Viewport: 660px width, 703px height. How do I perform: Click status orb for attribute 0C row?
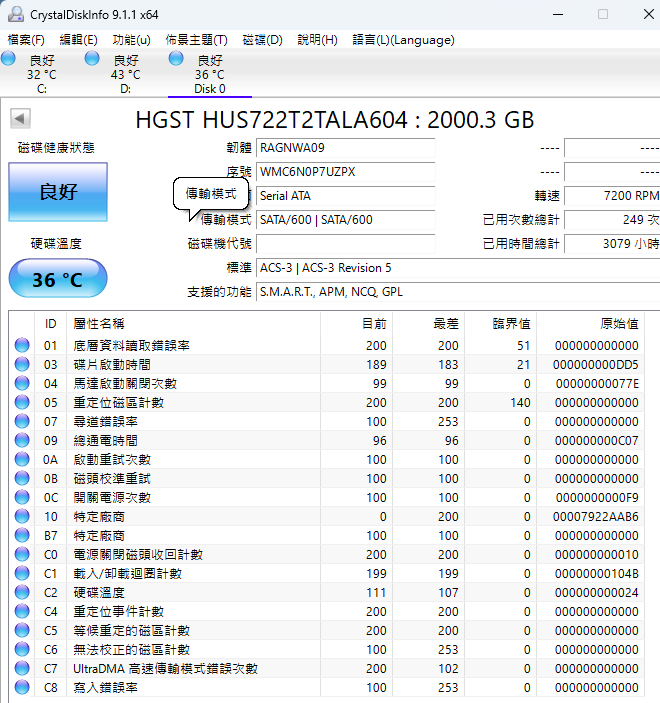pos(22,497)
